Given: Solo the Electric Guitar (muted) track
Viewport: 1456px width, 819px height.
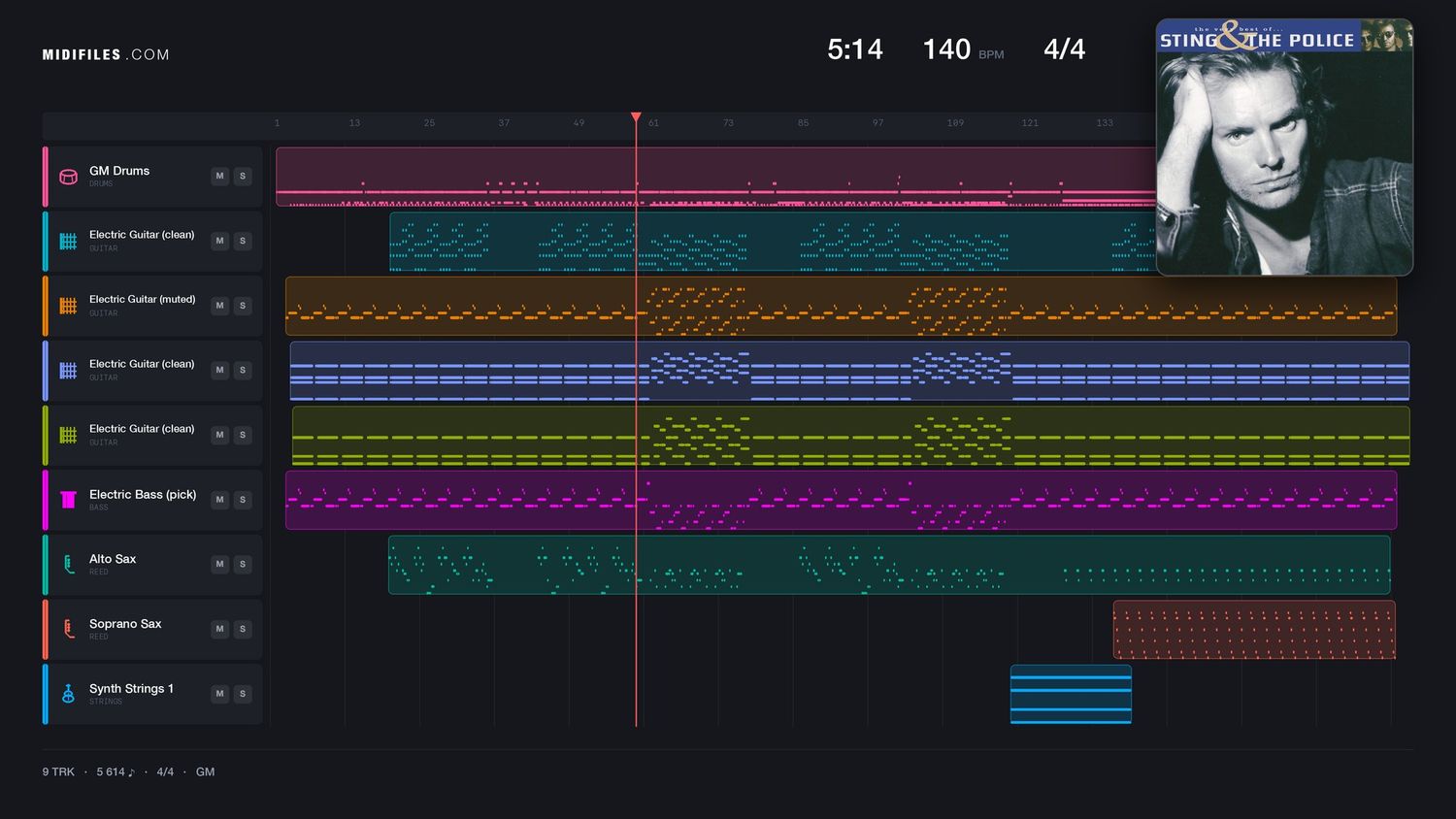Looking at the screenshot, I should pyautogui.click(x=243, y=306).
